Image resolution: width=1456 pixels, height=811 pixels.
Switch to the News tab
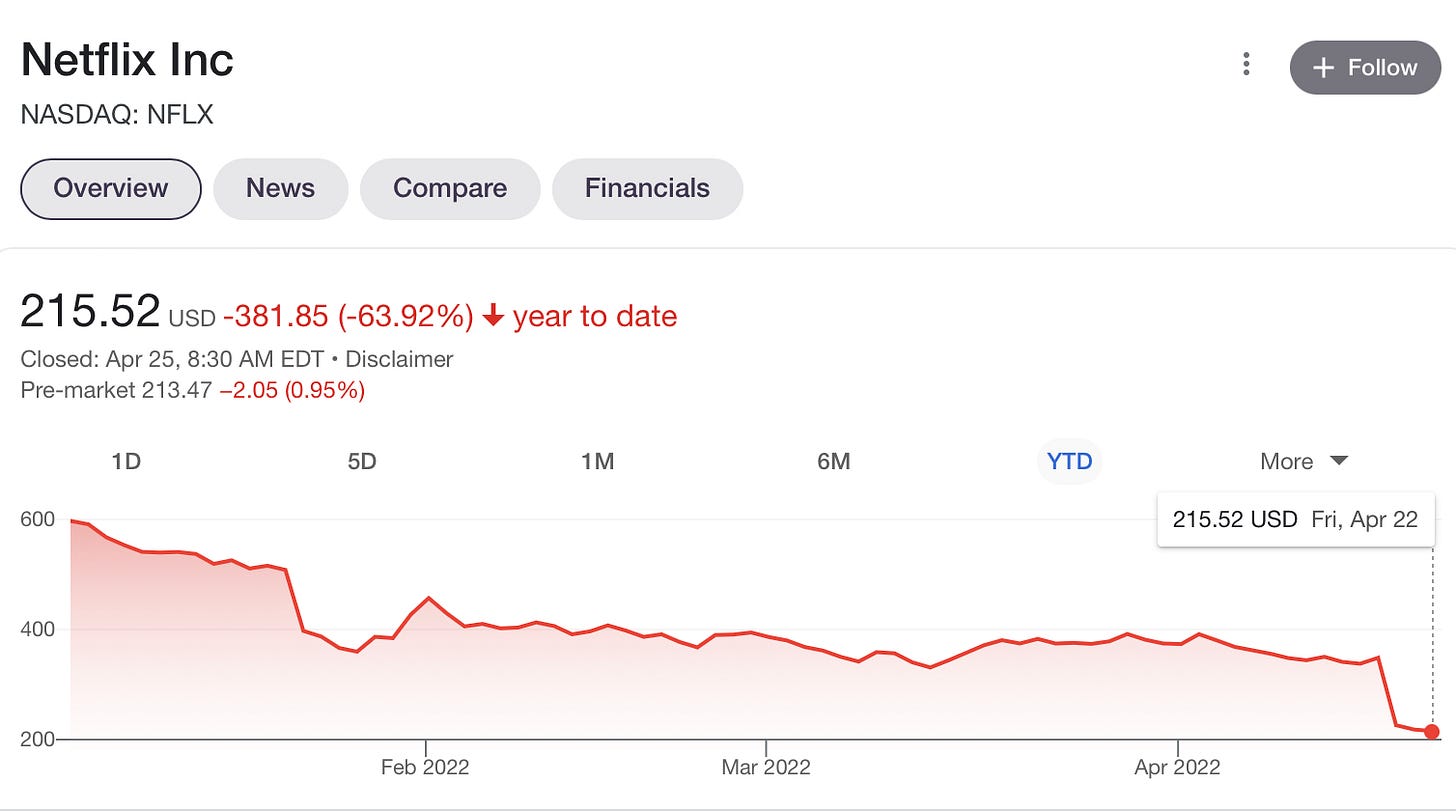[281, 188]
